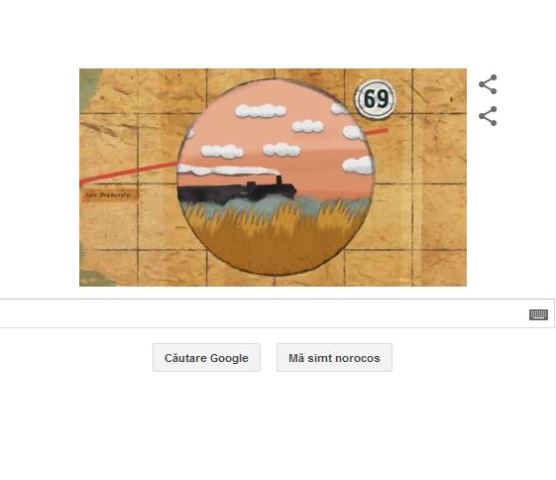Click the parchment map area right of the circle
The image size is (556, 480).
pyautogui.click(x=422, y=199)
